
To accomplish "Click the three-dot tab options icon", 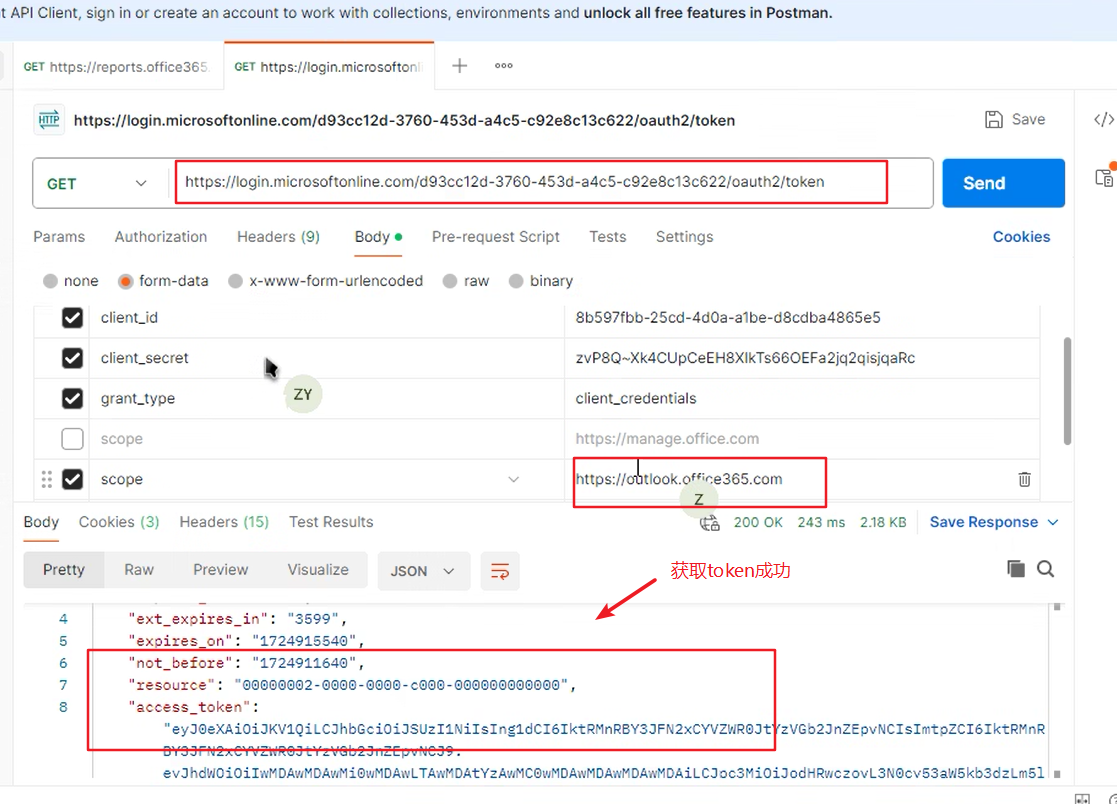I will [503, 65].
